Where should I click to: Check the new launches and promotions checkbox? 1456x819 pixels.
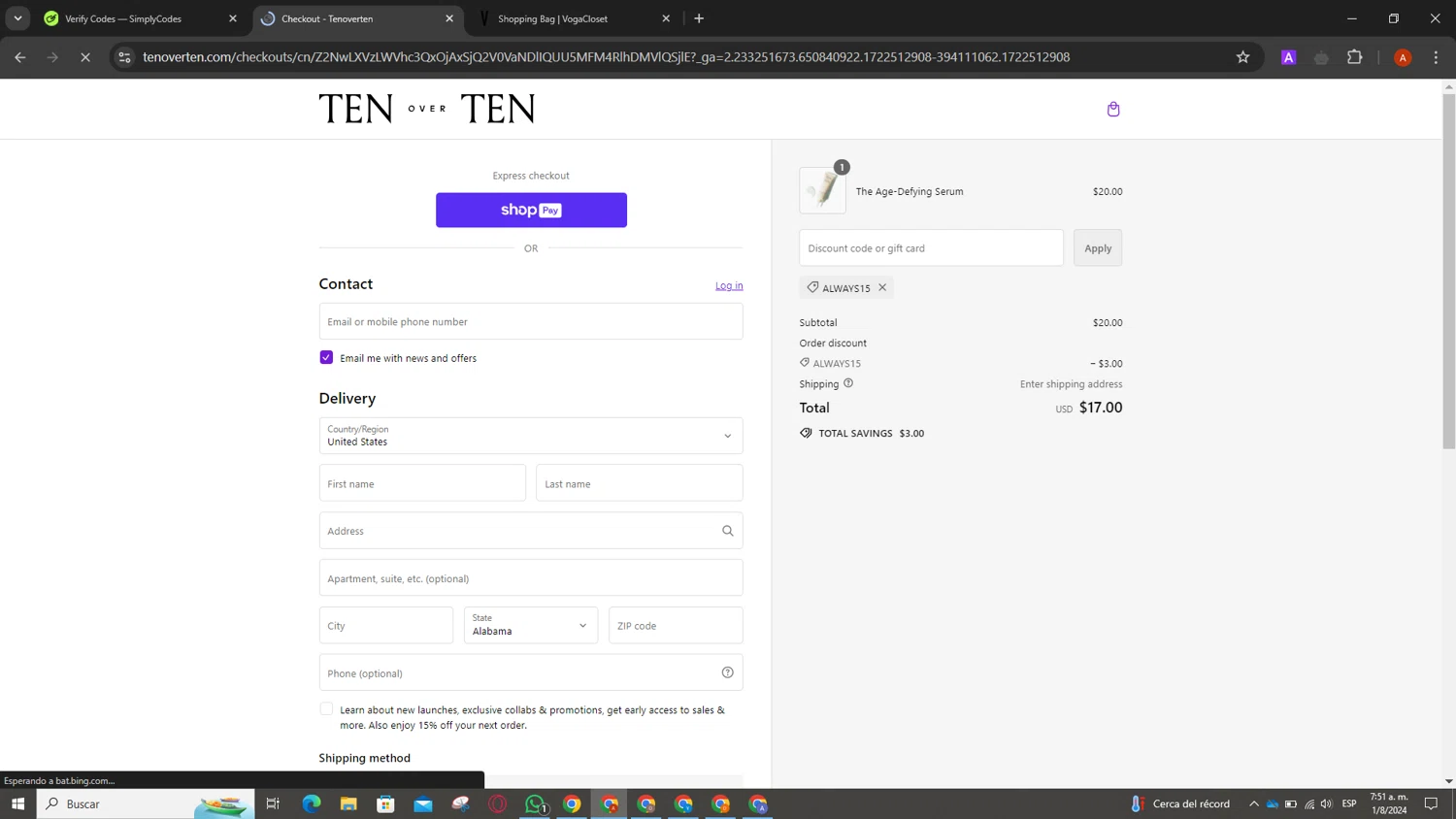click(x=326, y=709)
